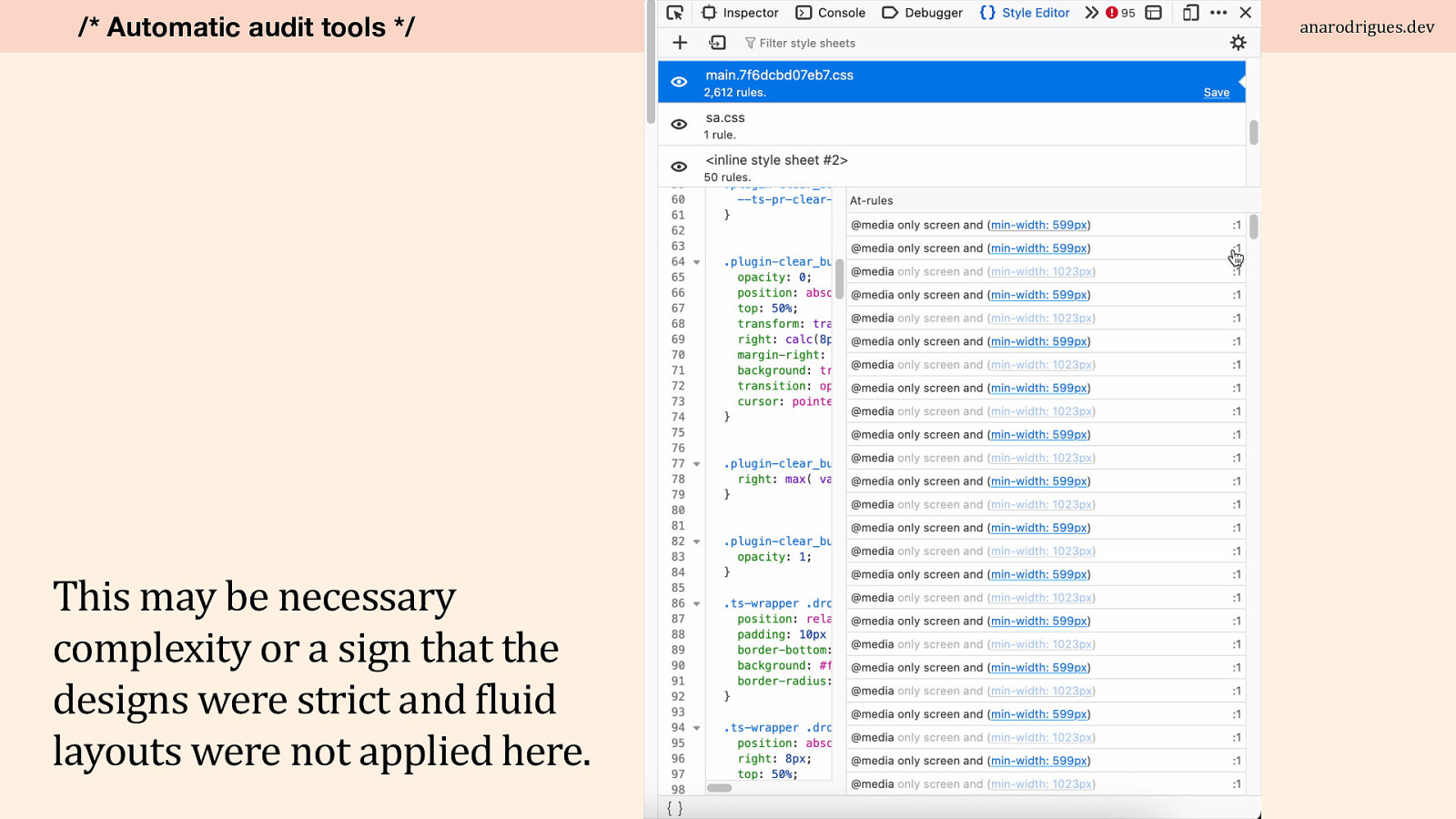Click 'opacity: 1;' on line 83

tap(774, 557)
